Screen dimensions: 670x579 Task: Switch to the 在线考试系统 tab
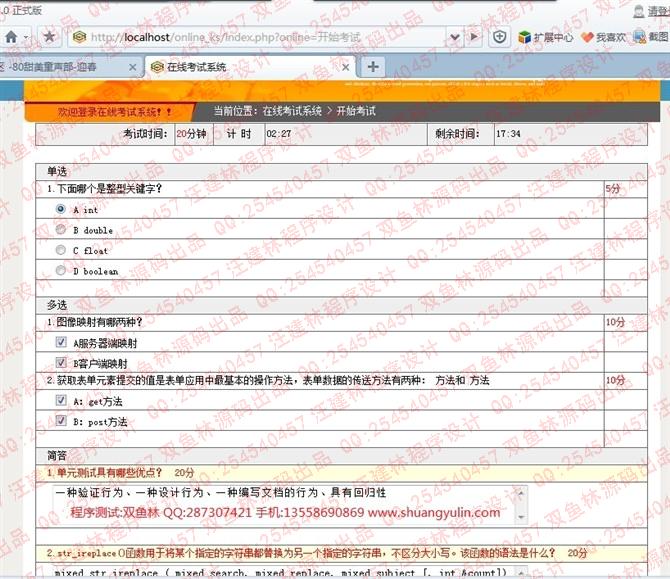(x=250, y=67)
